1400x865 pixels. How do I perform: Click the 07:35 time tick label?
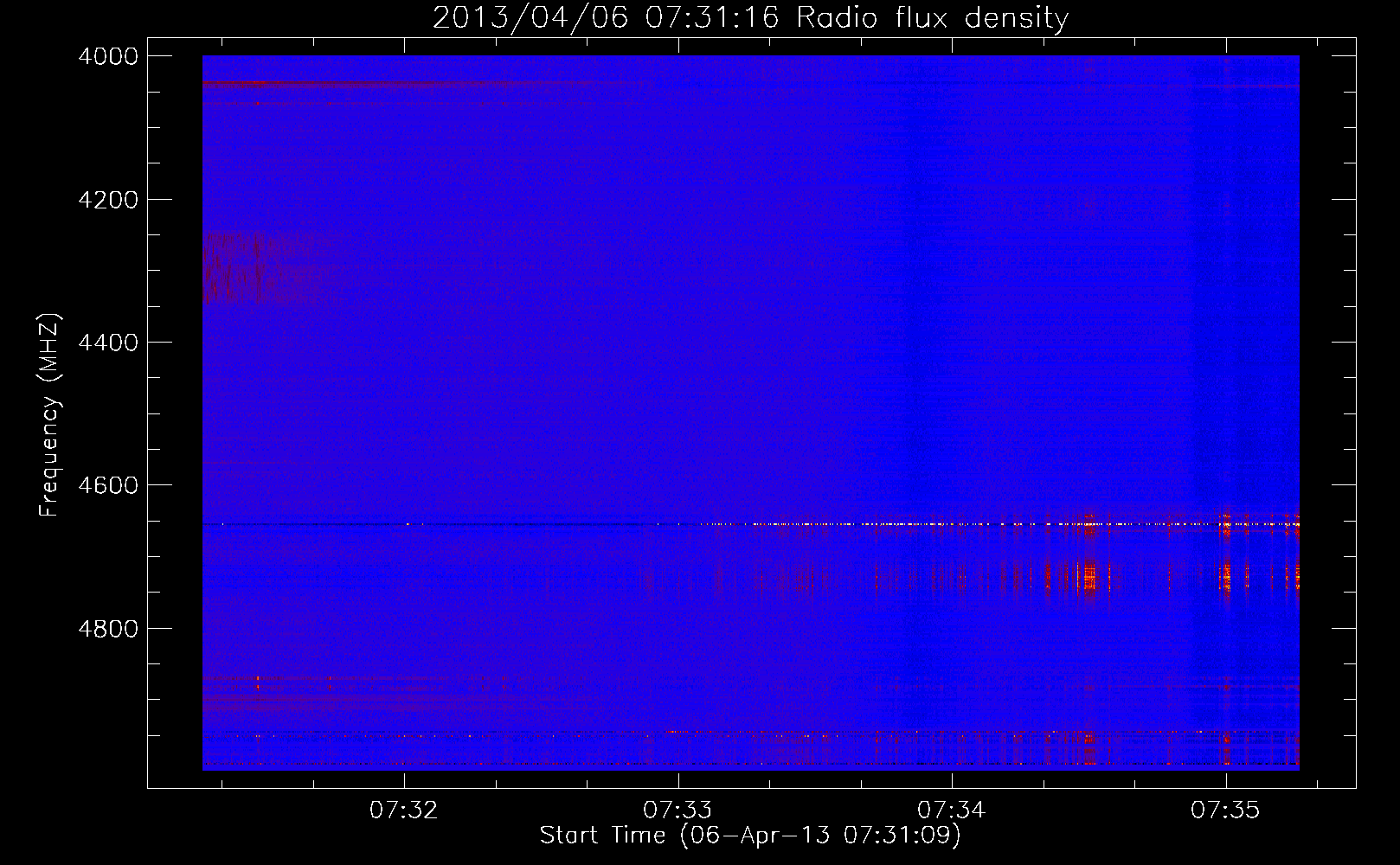pos(1225,811)
